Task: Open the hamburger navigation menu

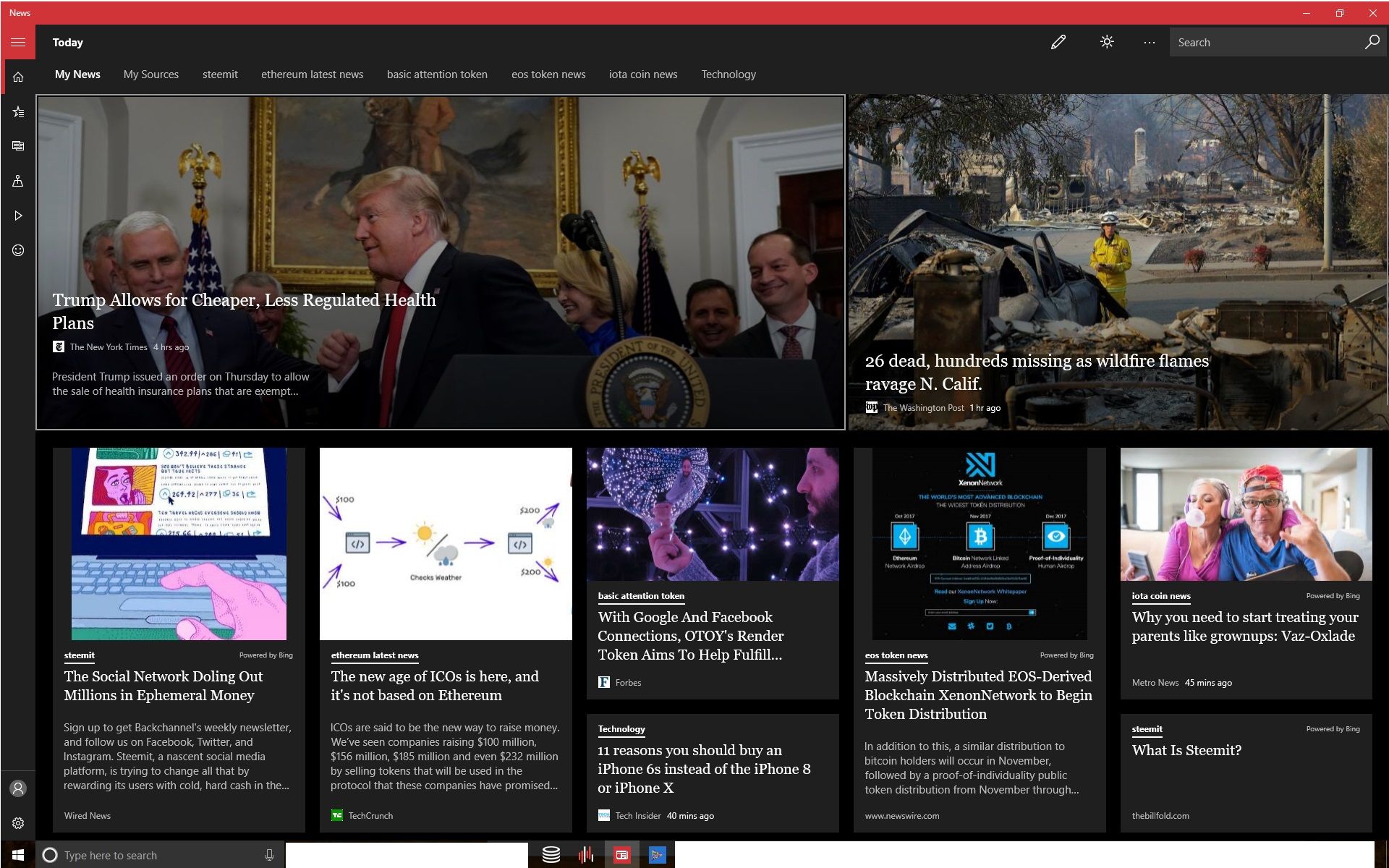Action: [18, 42]
